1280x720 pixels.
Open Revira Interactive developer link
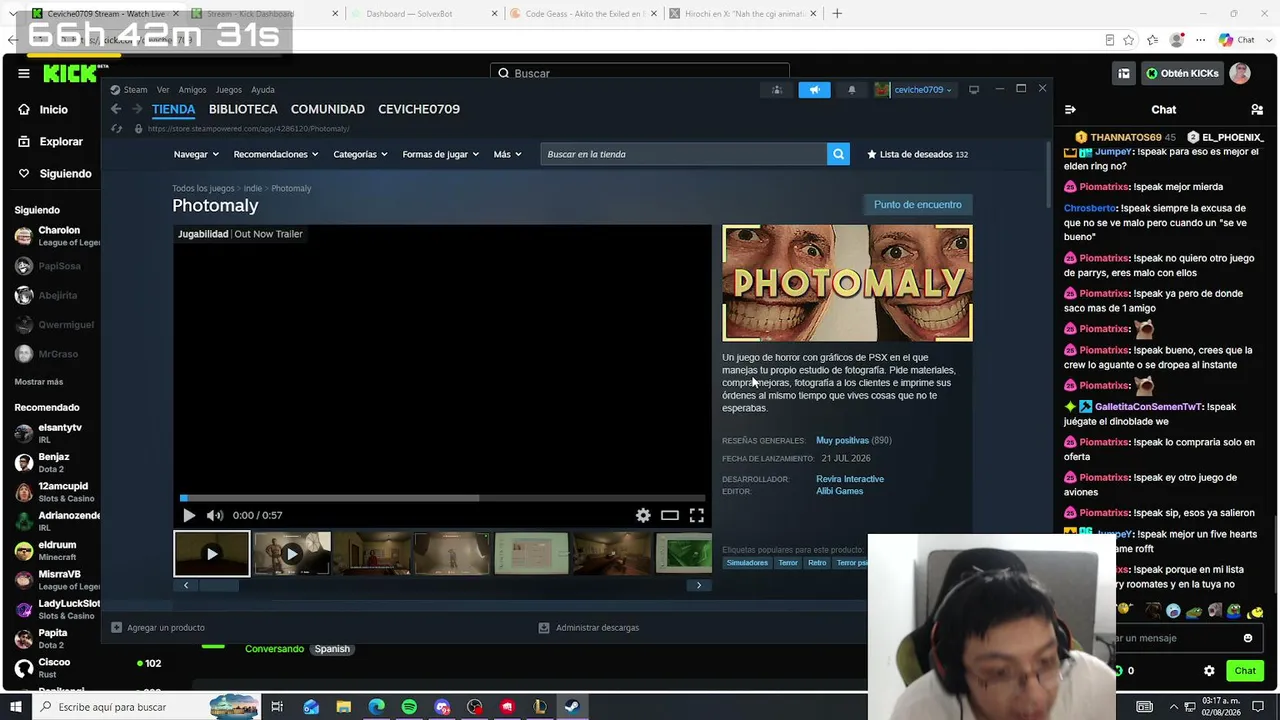tap(850, 479)
